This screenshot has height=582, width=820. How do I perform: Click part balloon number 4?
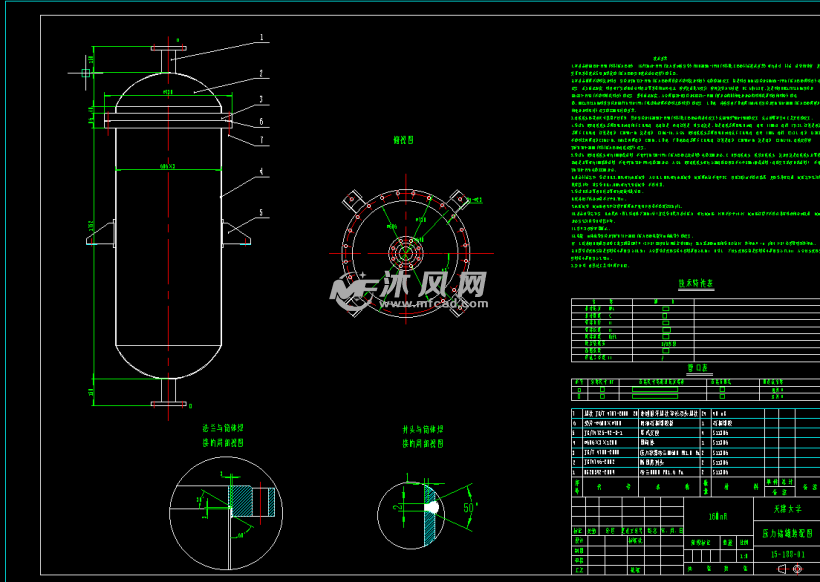pos(261,172)
